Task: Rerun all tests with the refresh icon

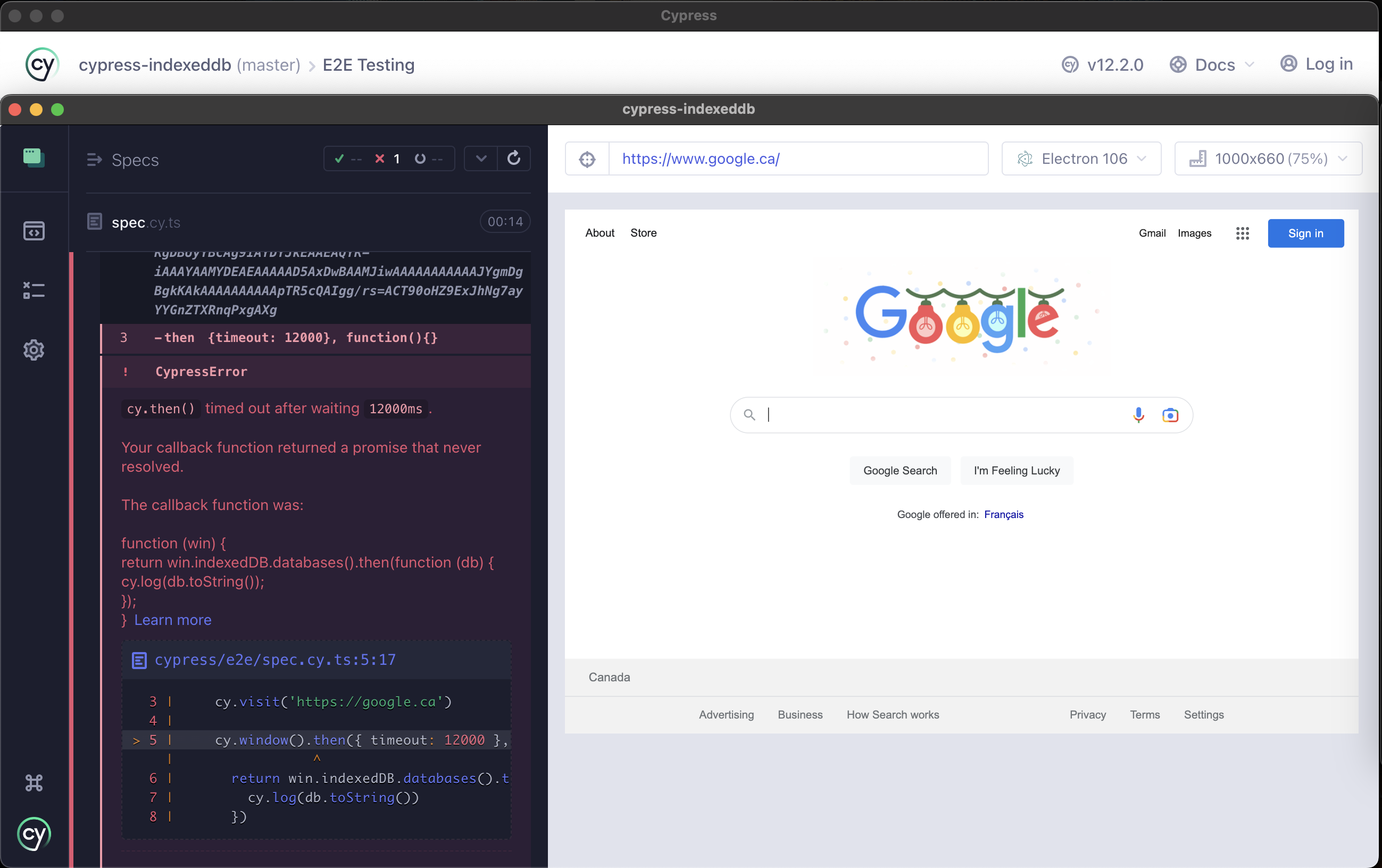Action: 514,159
